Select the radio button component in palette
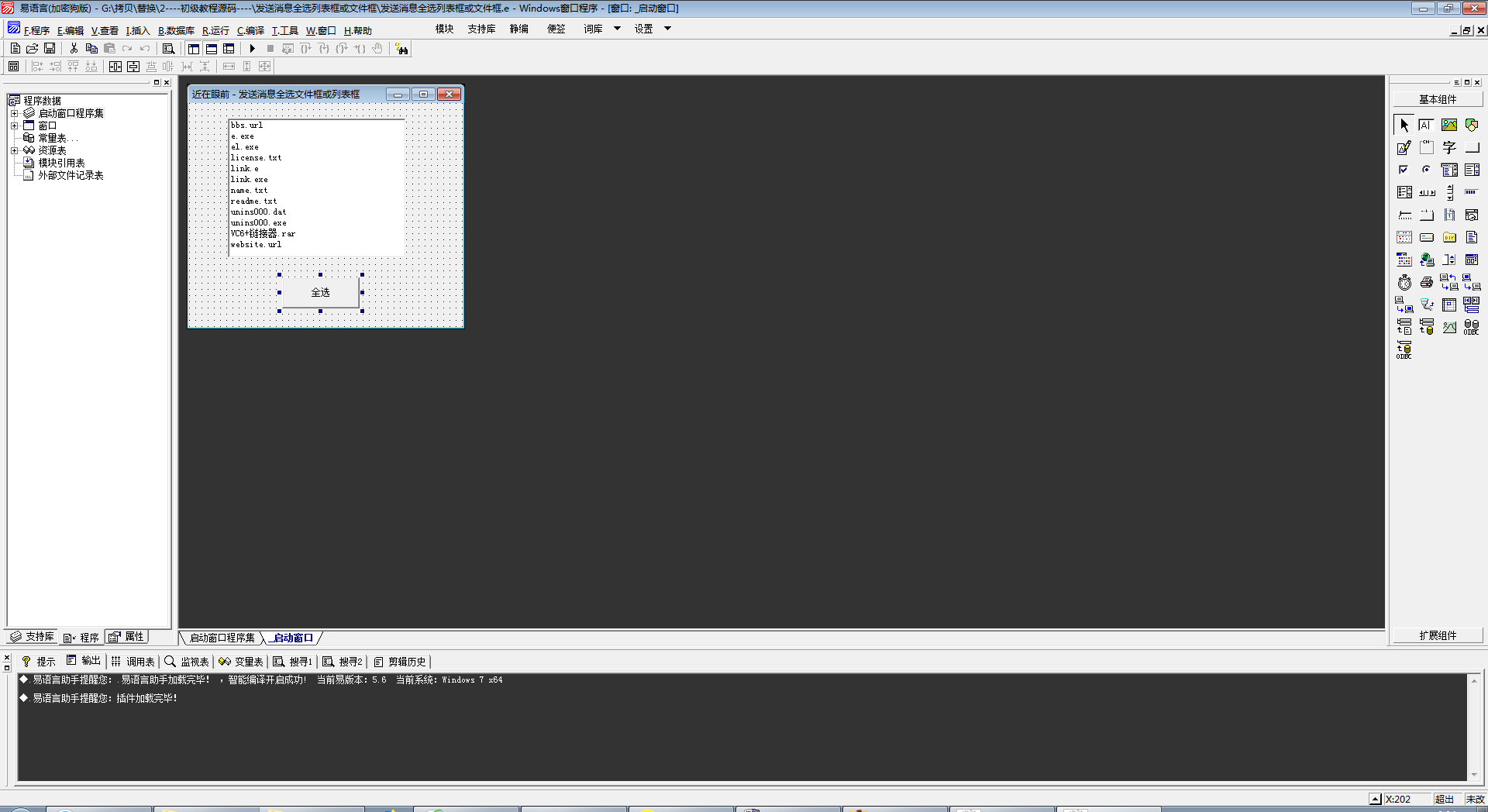This screenshot has width=1488, height=812. tap(1426, 170)
